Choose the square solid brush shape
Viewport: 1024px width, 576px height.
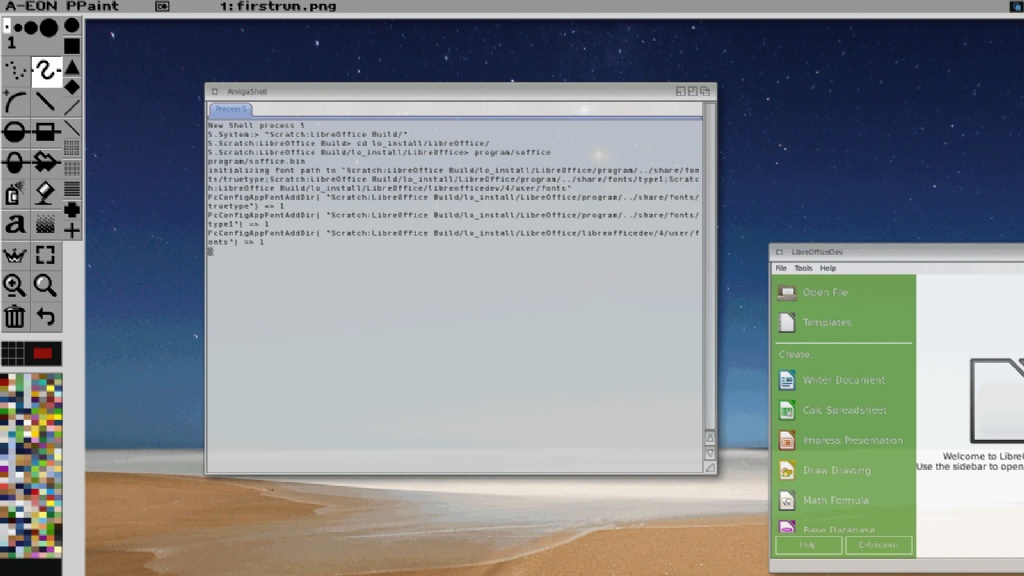[72, 46]
